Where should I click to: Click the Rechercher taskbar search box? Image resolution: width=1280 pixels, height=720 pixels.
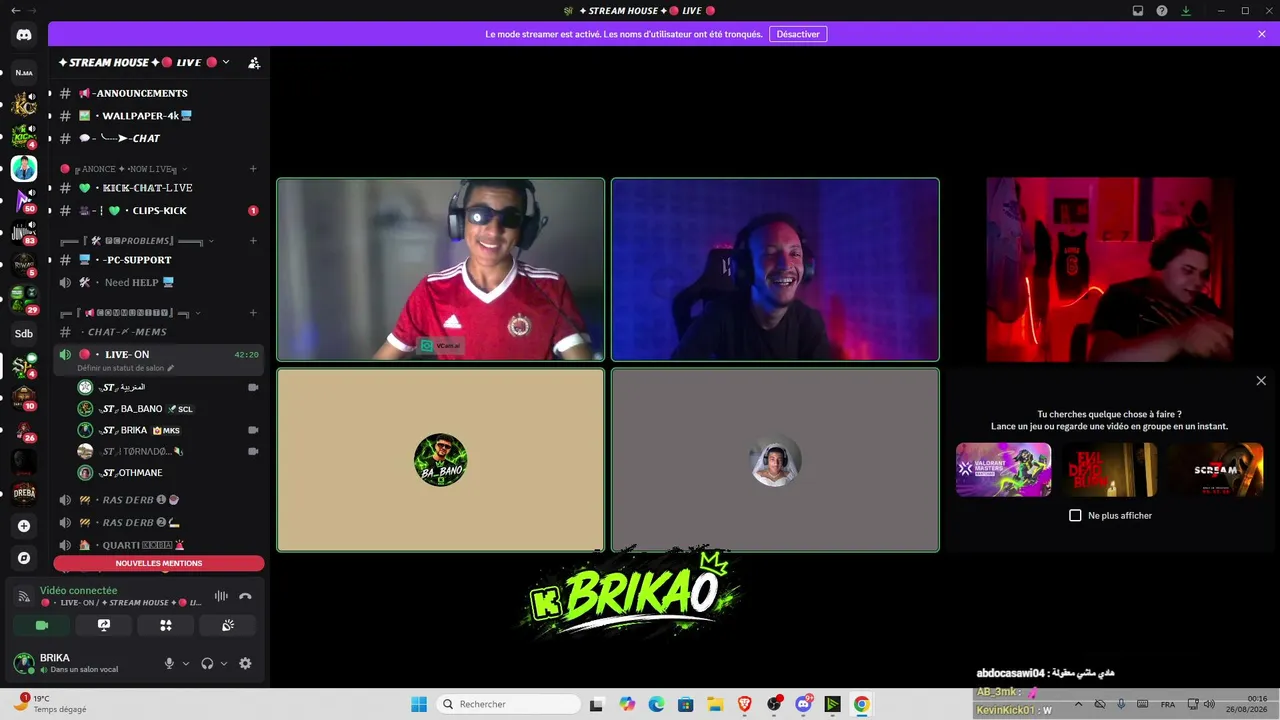(x=509, y=704)
